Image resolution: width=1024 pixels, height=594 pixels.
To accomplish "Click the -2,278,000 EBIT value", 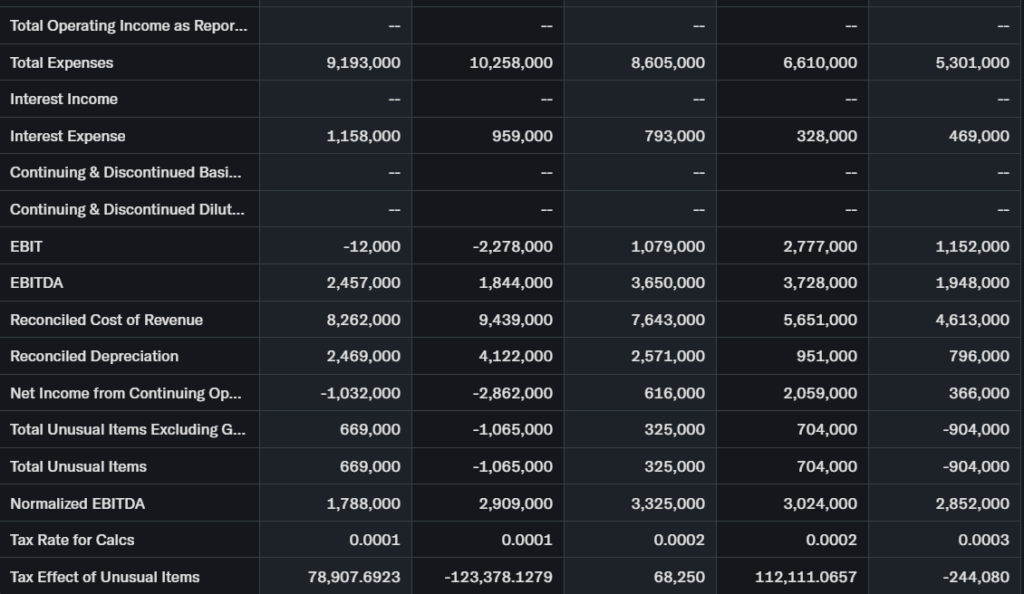I will [x=512, y=246].
